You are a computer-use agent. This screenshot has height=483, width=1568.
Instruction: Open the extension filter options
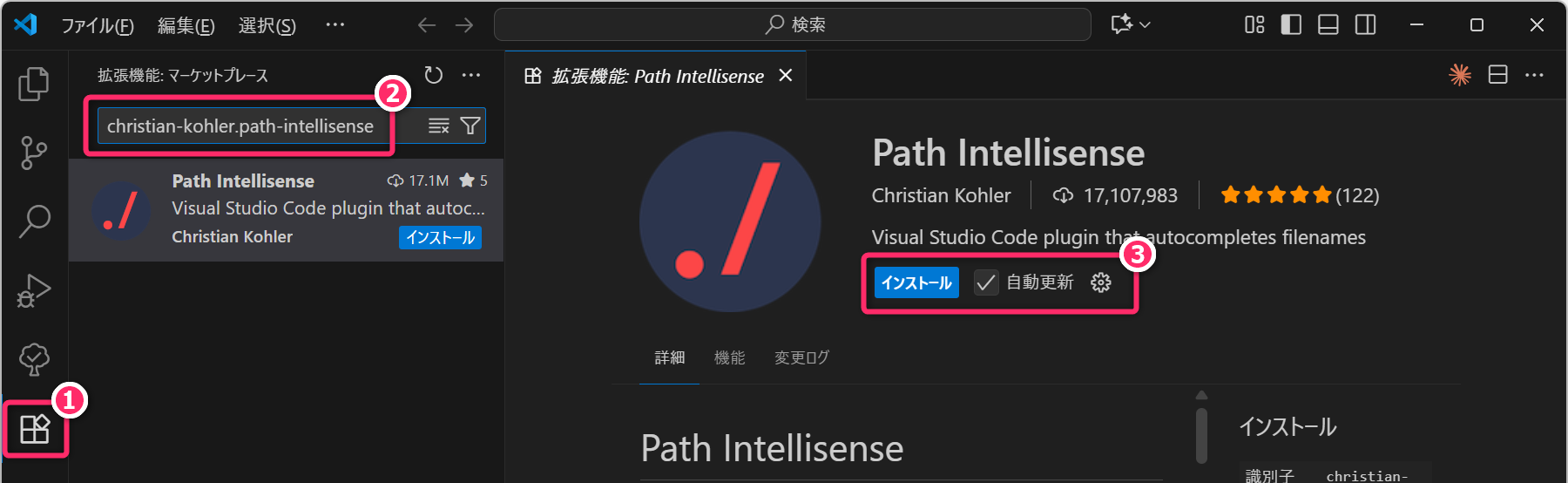[x=470, y=126]
